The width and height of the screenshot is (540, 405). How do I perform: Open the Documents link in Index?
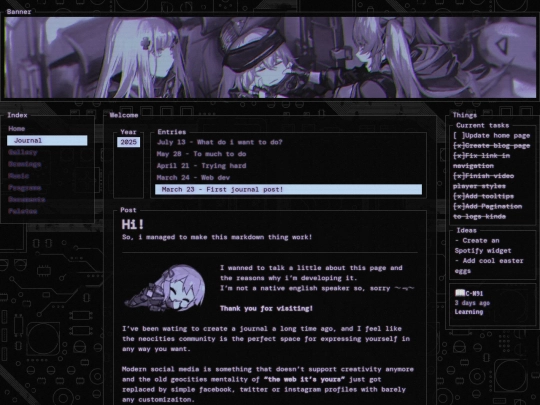(x=27, y=199)
